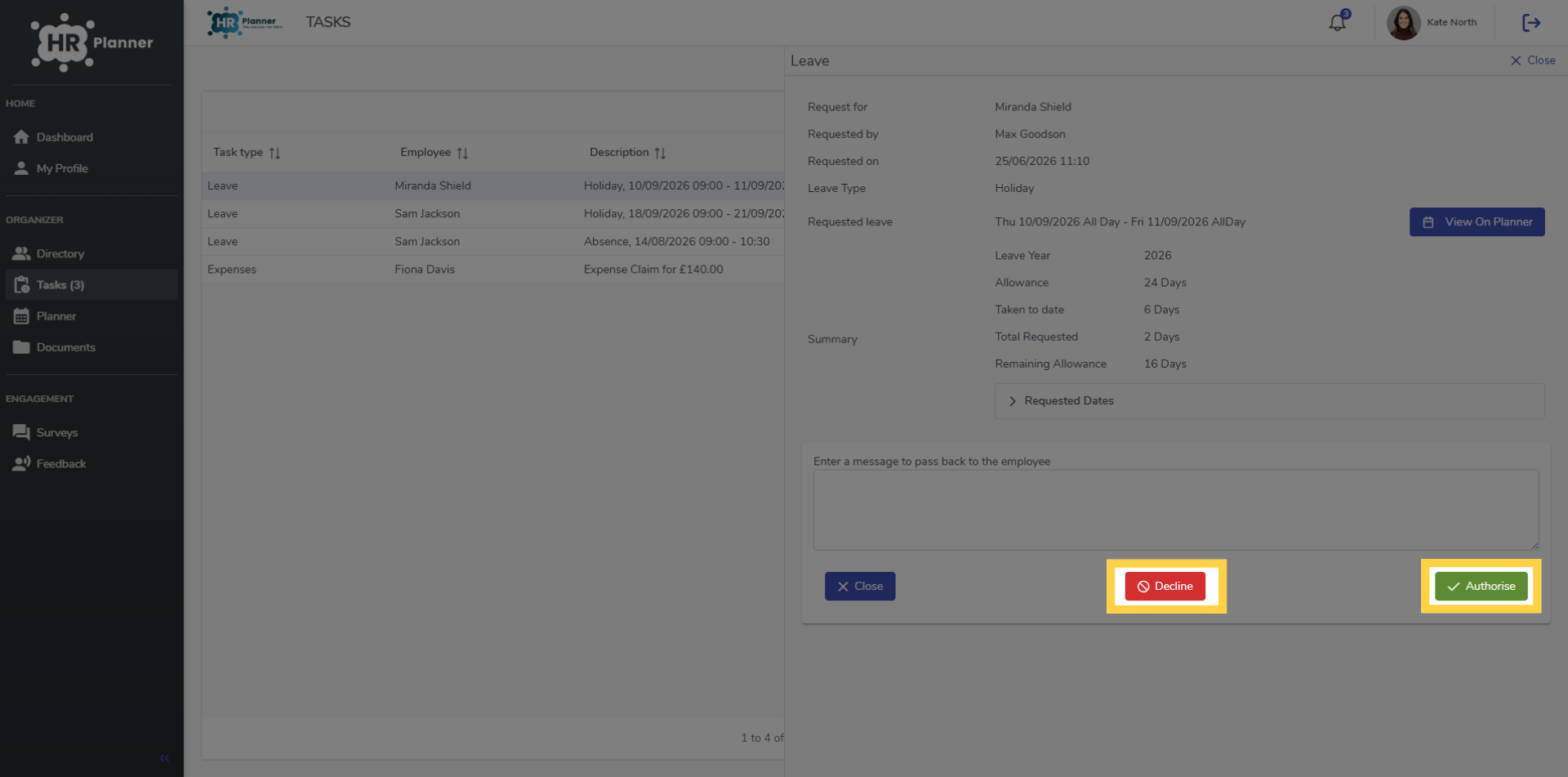Click the Tasks clipboard icon
The width and height of the screenshot is (1568, 777).
tap(21, 285)
